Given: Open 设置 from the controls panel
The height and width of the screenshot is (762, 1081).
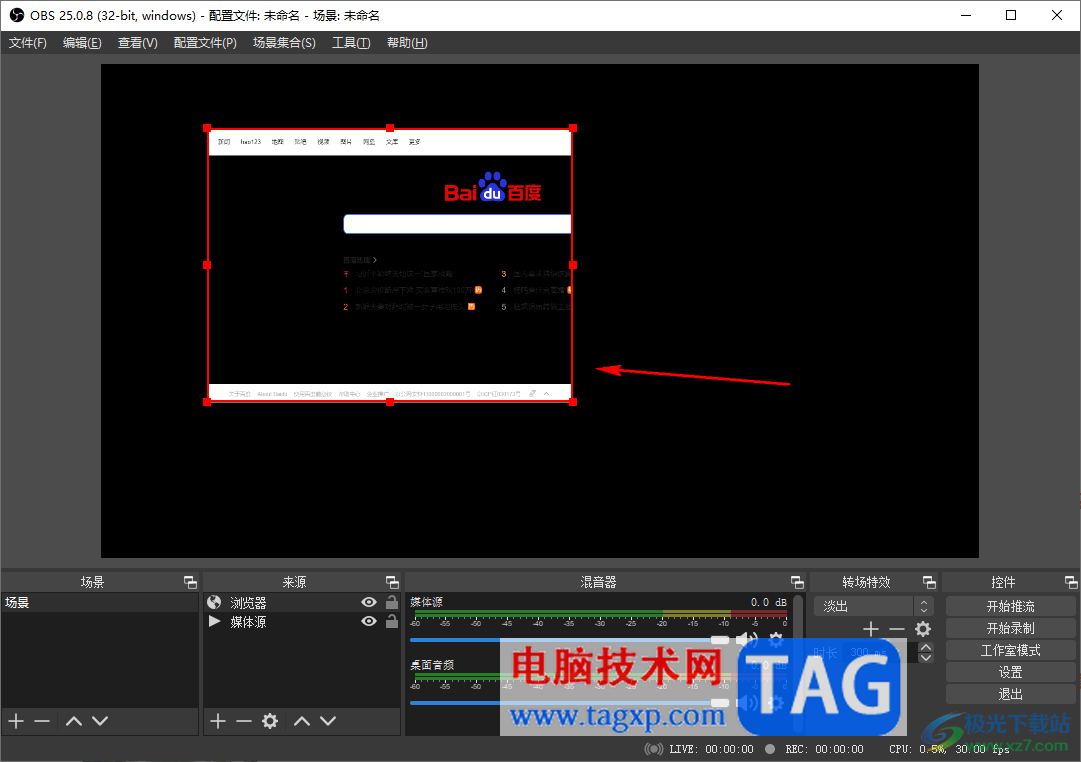Looking at the screenshot, I should pos(1011,672).
